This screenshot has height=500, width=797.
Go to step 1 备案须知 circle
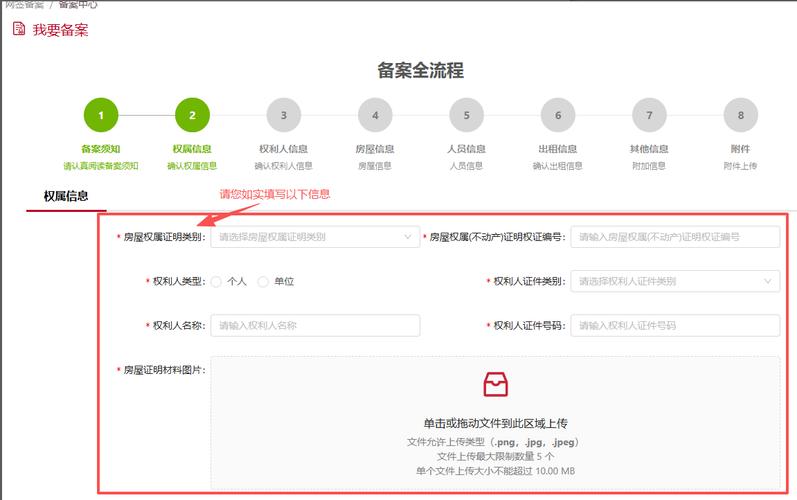101,115
